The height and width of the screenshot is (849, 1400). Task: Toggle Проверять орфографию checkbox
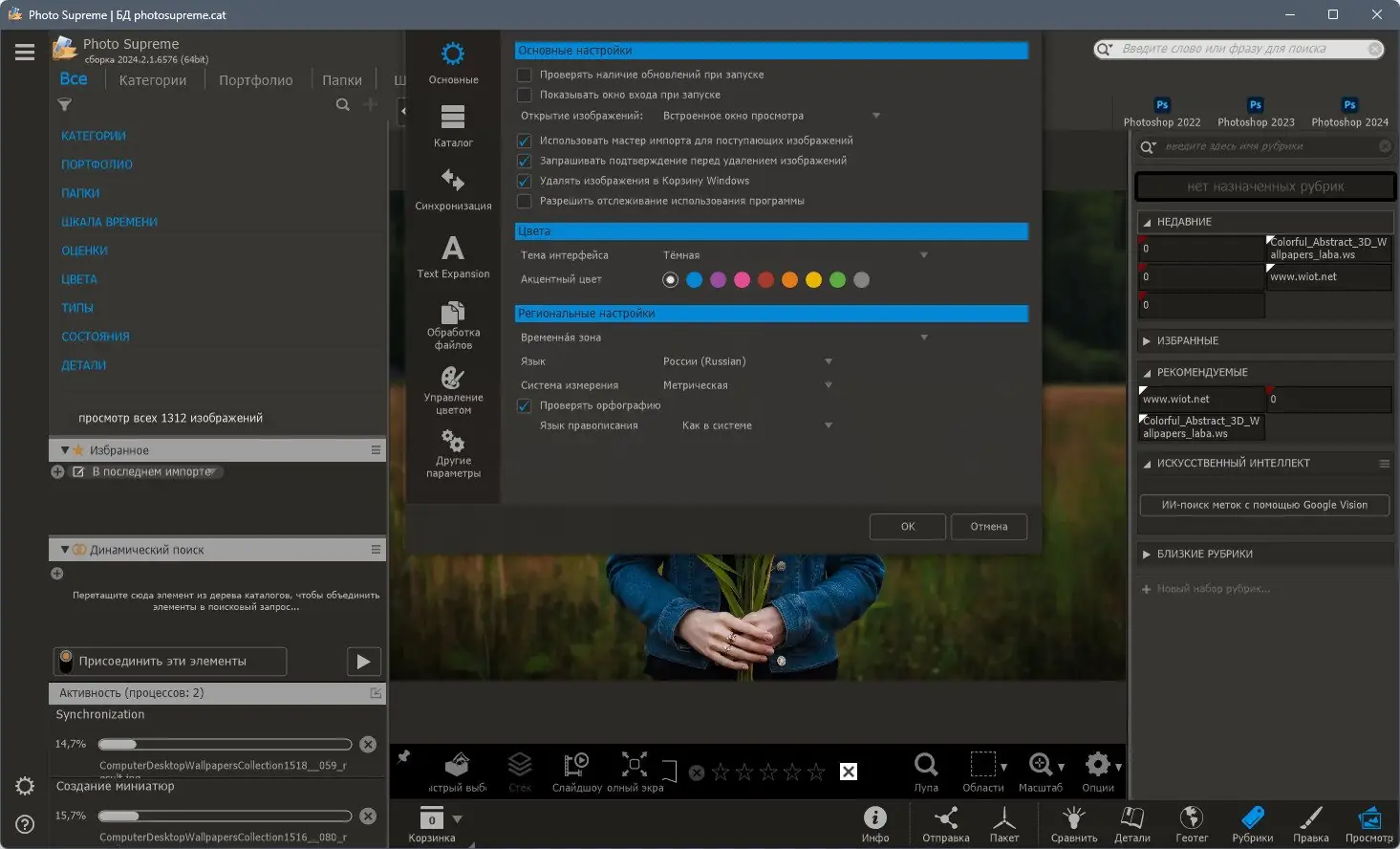tap(524, 405)
